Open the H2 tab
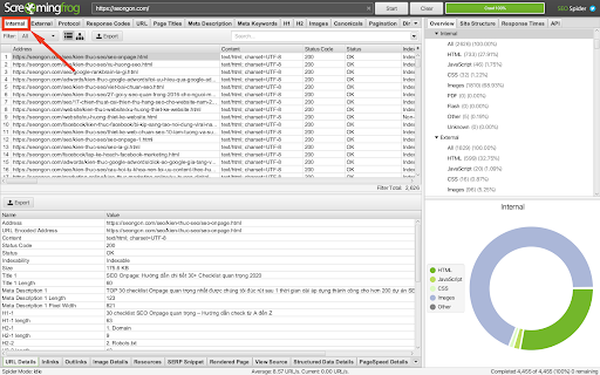Screen dimensions: 600x375 point(300,23)
